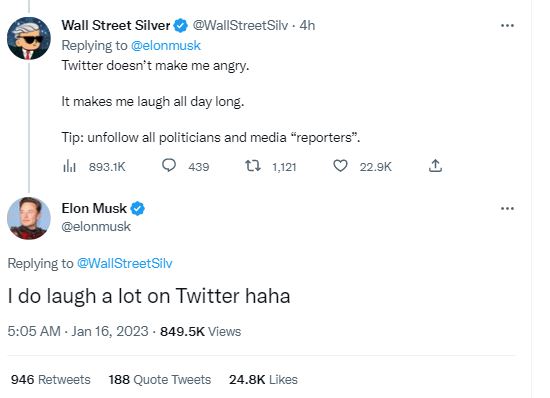The image size is (550, 398).
Task: Retweet the Wall Street Silver tweet
Action: 253,166
